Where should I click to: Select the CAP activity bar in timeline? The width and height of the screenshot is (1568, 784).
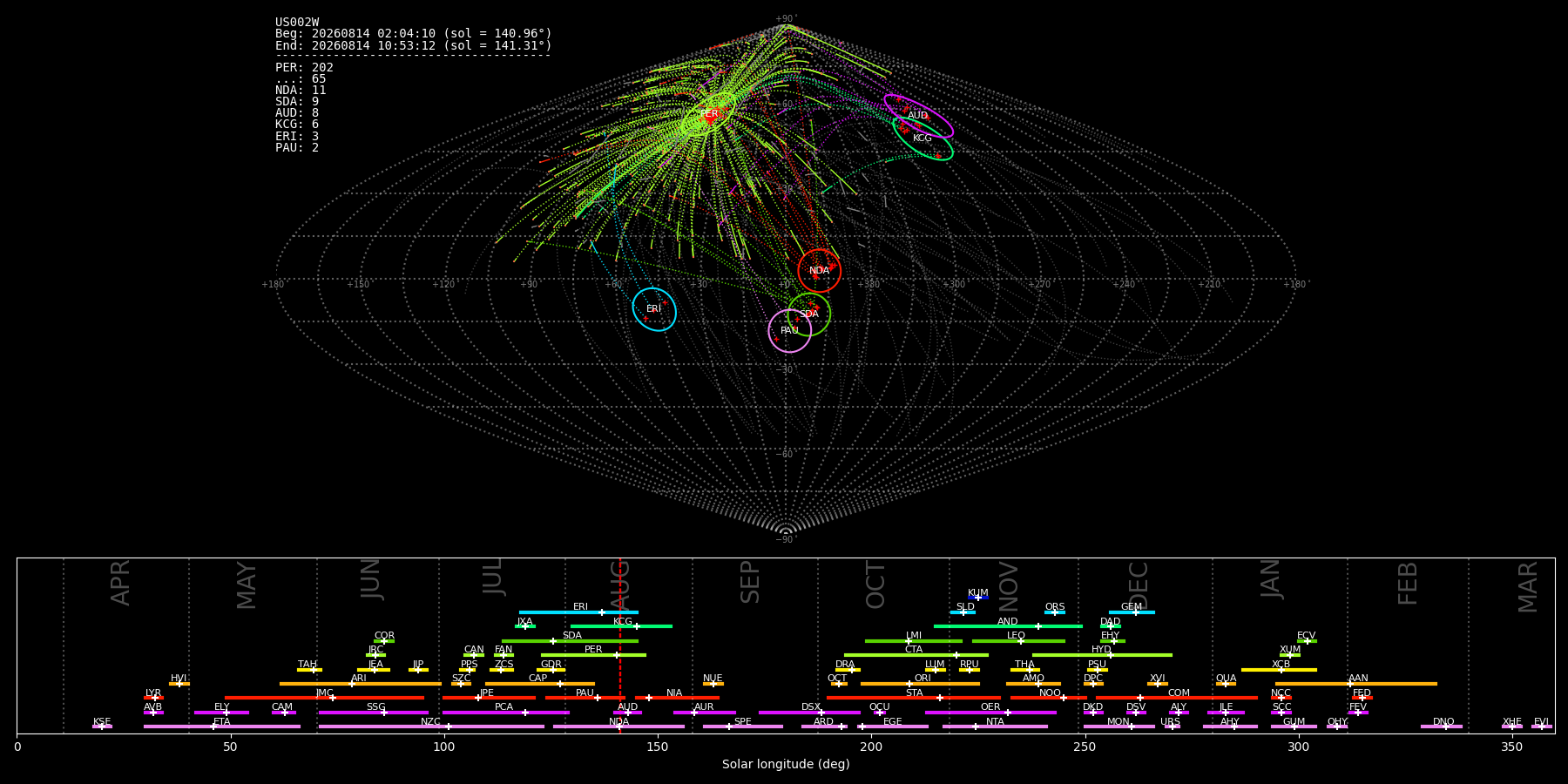click(x=540, y=684)
